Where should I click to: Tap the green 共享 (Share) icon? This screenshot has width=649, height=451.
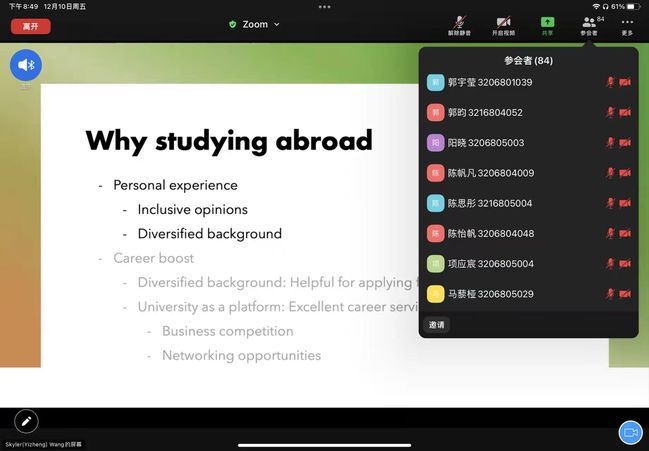click(x=547, y=24)
